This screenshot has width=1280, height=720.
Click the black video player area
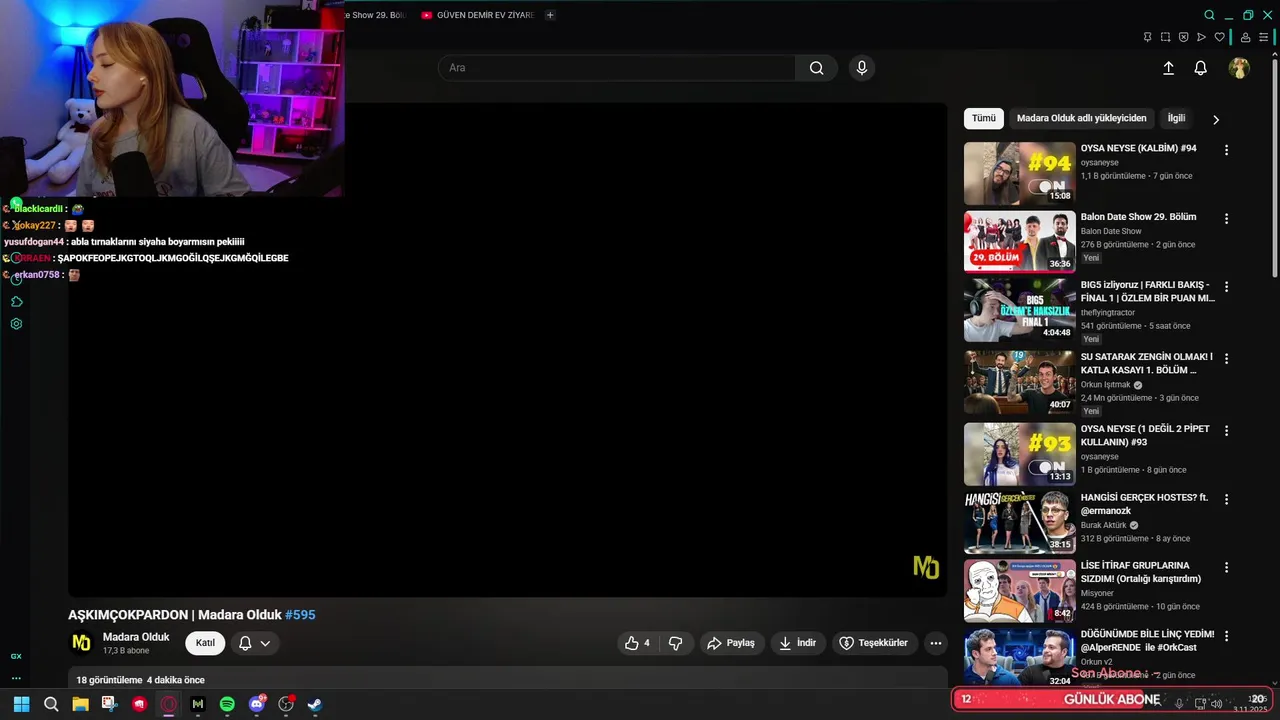coord(507,350)
